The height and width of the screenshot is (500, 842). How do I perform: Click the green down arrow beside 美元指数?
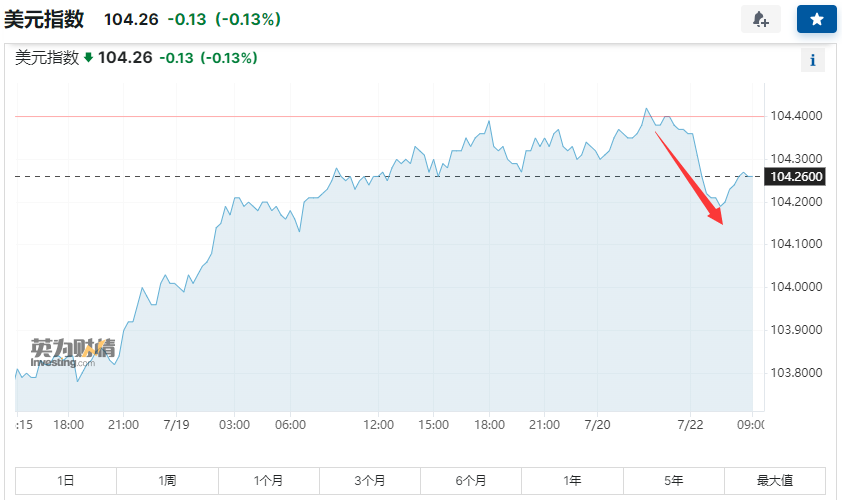click(88, 58)
